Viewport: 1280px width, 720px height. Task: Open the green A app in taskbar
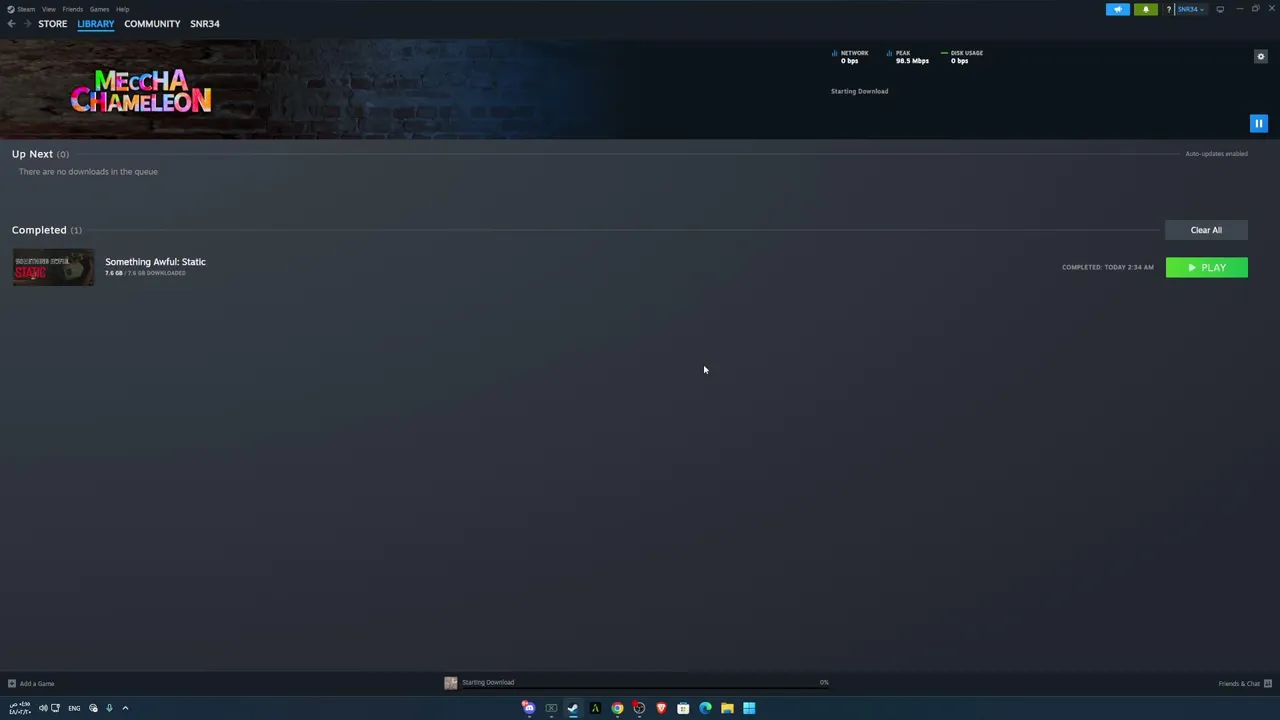click(595, 708)
